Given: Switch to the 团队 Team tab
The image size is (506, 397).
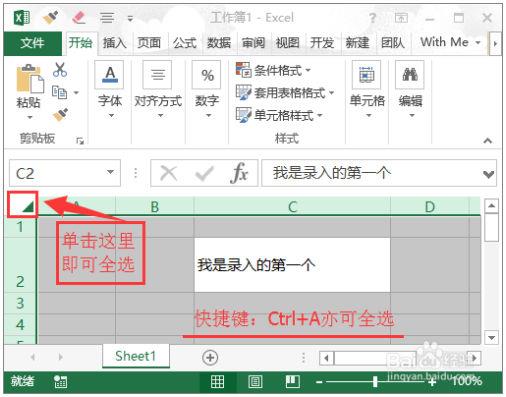Looking at the screenshot, I should (x=393, y=43).
